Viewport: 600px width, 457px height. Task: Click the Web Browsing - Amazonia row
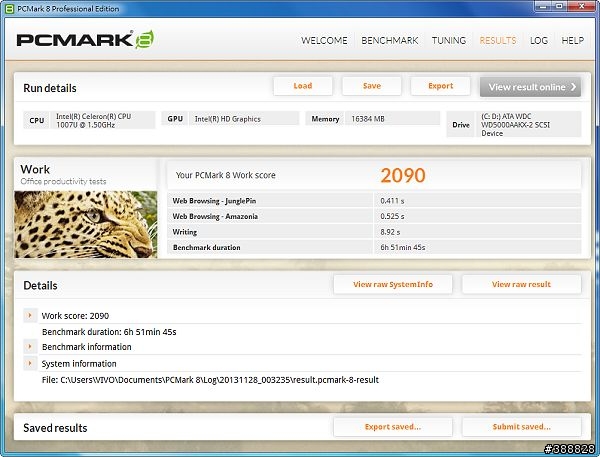pyautogui.click(x=374, y=216)
